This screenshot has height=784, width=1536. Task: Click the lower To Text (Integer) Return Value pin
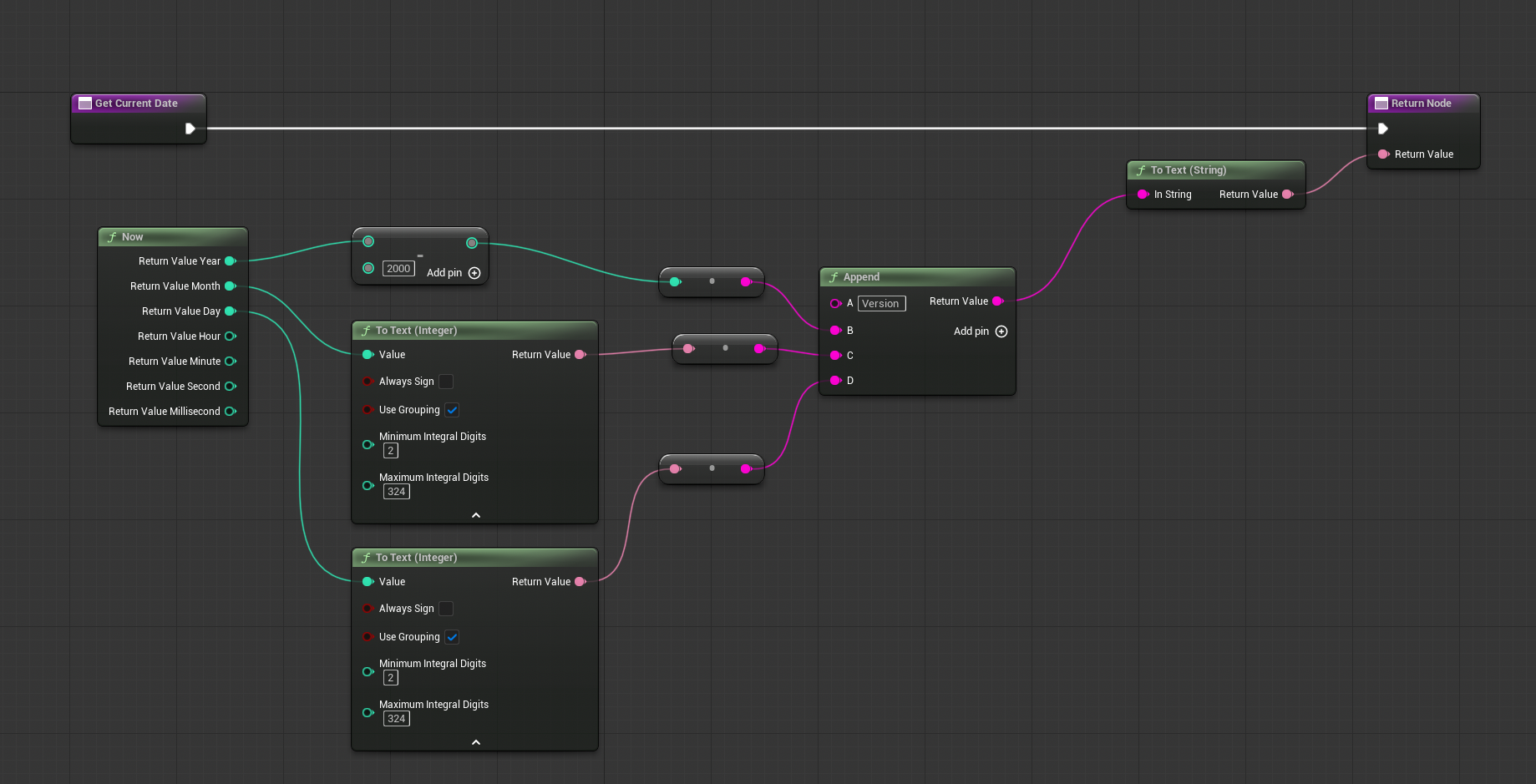click(x=580, y=582)
